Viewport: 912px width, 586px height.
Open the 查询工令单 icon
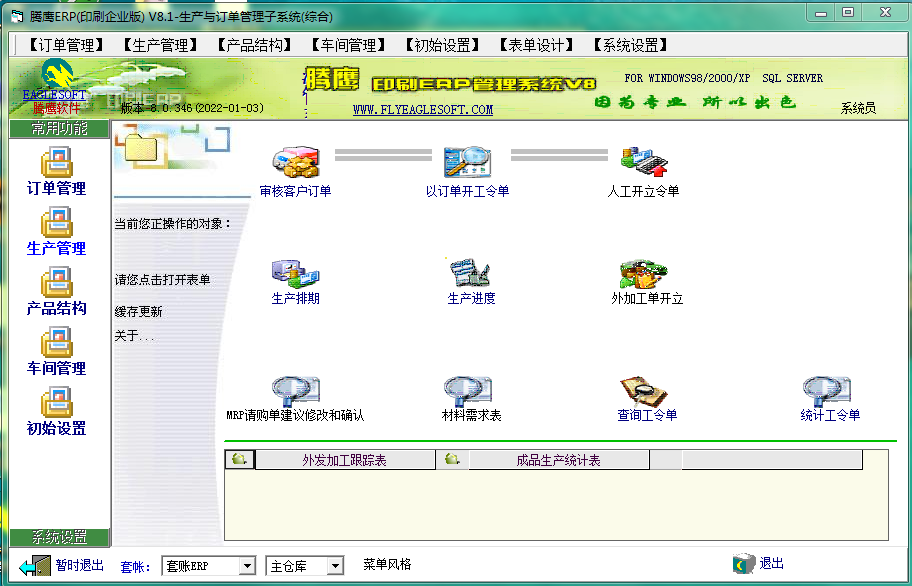[x=643, y=391]
